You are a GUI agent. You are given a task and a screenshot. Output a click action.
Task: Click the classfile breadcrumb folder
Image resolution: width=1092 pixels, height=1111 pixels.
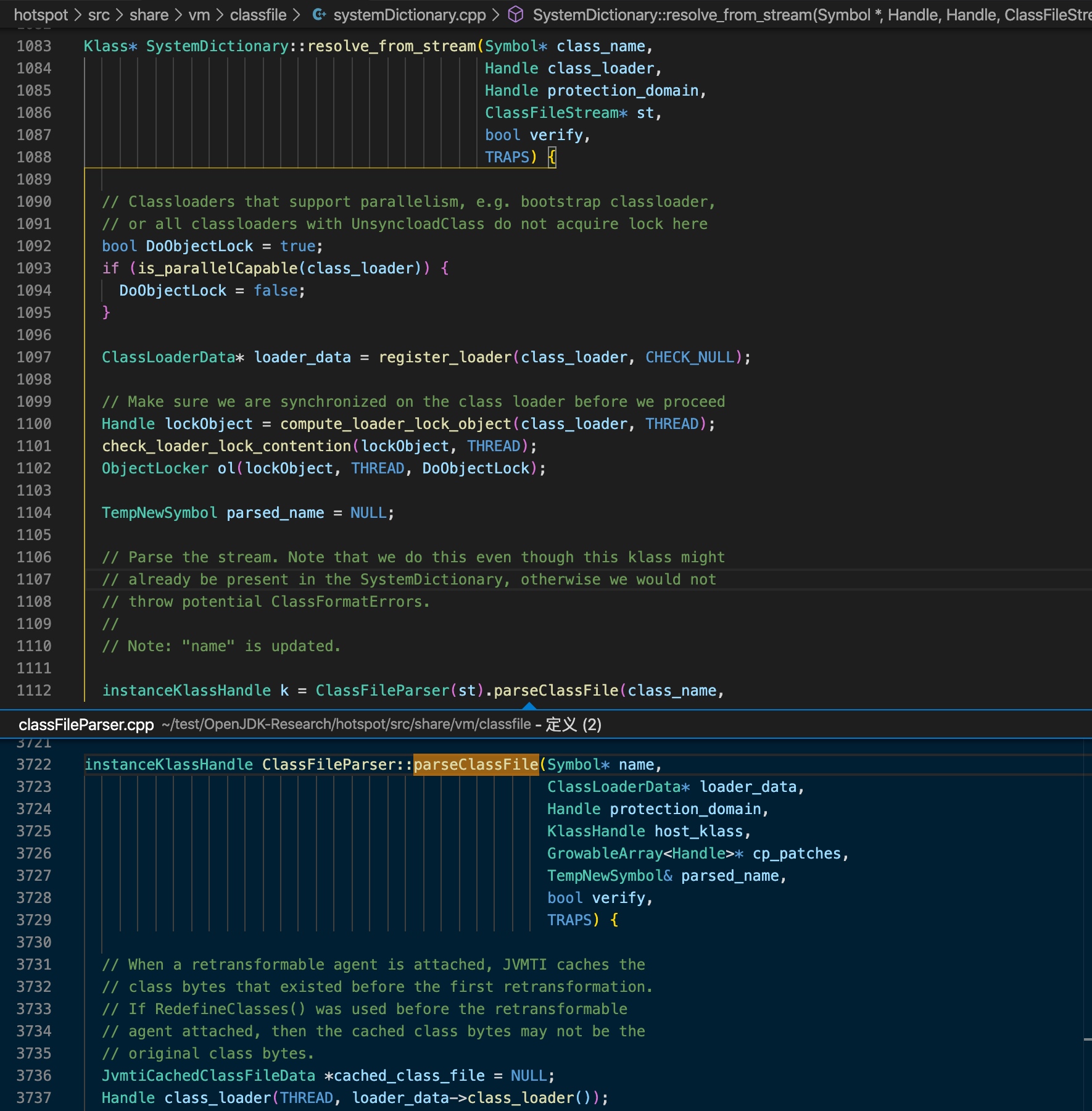[x=258, y=15]
